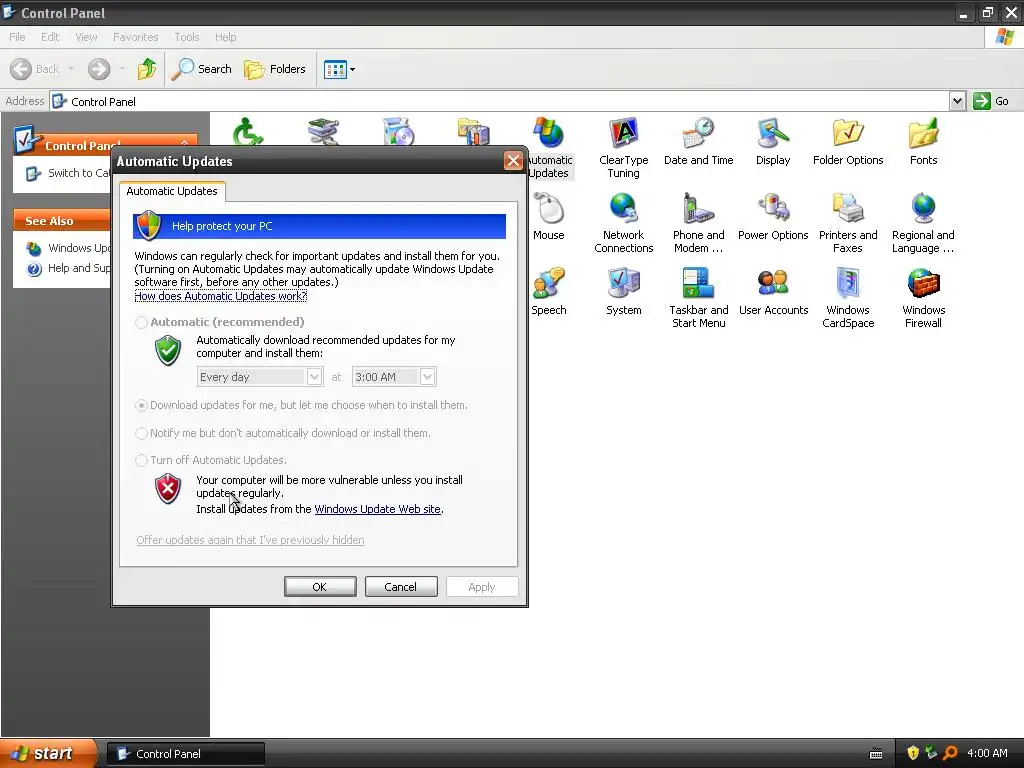Open Windows Update in See Also

(x=68, y=248)
